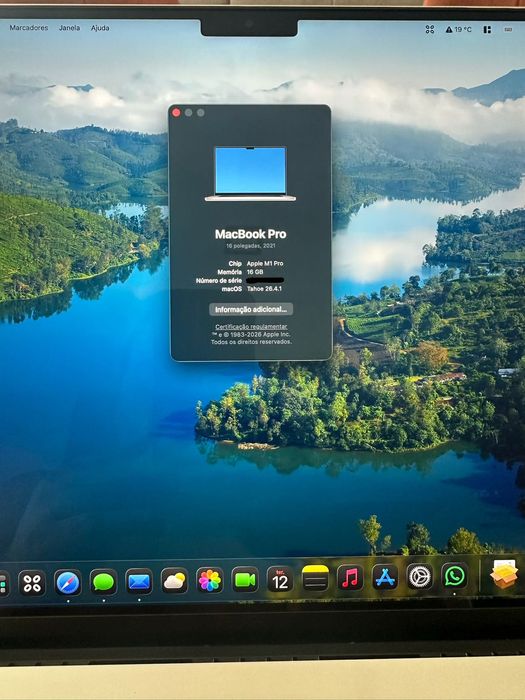Click the battery status icon in menu bar

coord(508,29)
